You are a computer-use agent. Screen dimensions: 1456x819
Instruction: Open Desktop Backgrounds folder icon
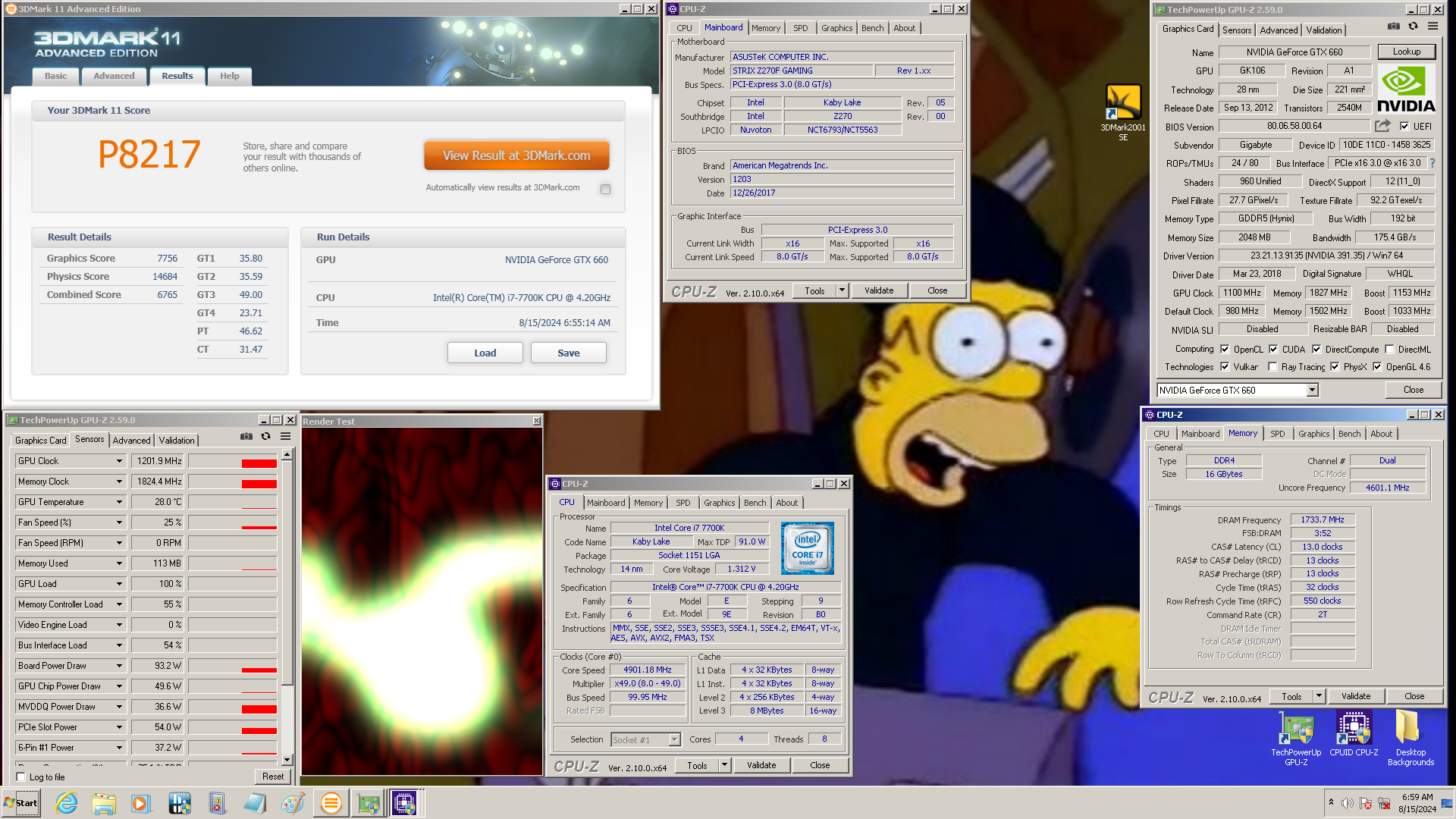click(1410, 739)
